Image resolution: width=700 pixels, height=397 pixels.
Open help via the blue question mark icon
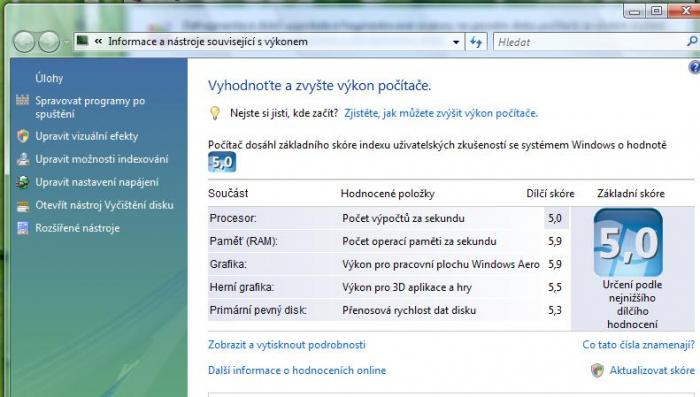pyautogui.click(x=694, y=67)
